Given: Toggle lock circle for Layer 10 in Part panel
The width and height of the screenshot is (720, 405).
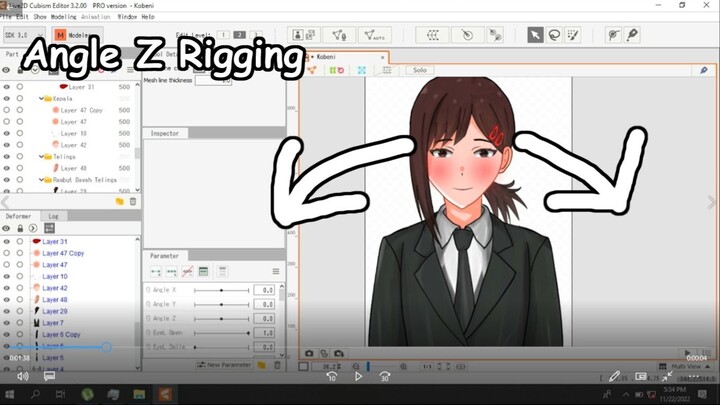Looking at the screenshot, I should [x=20, y=133].
